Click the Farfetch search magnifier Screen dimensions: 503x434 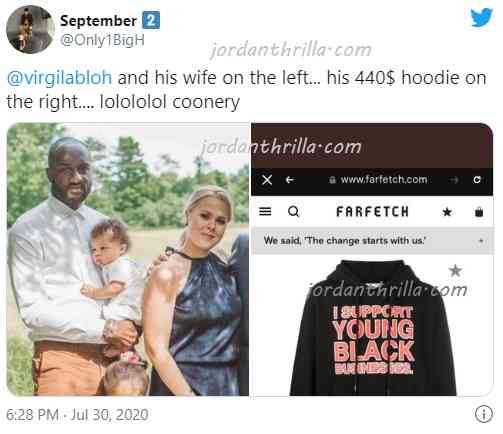point(294,211)
